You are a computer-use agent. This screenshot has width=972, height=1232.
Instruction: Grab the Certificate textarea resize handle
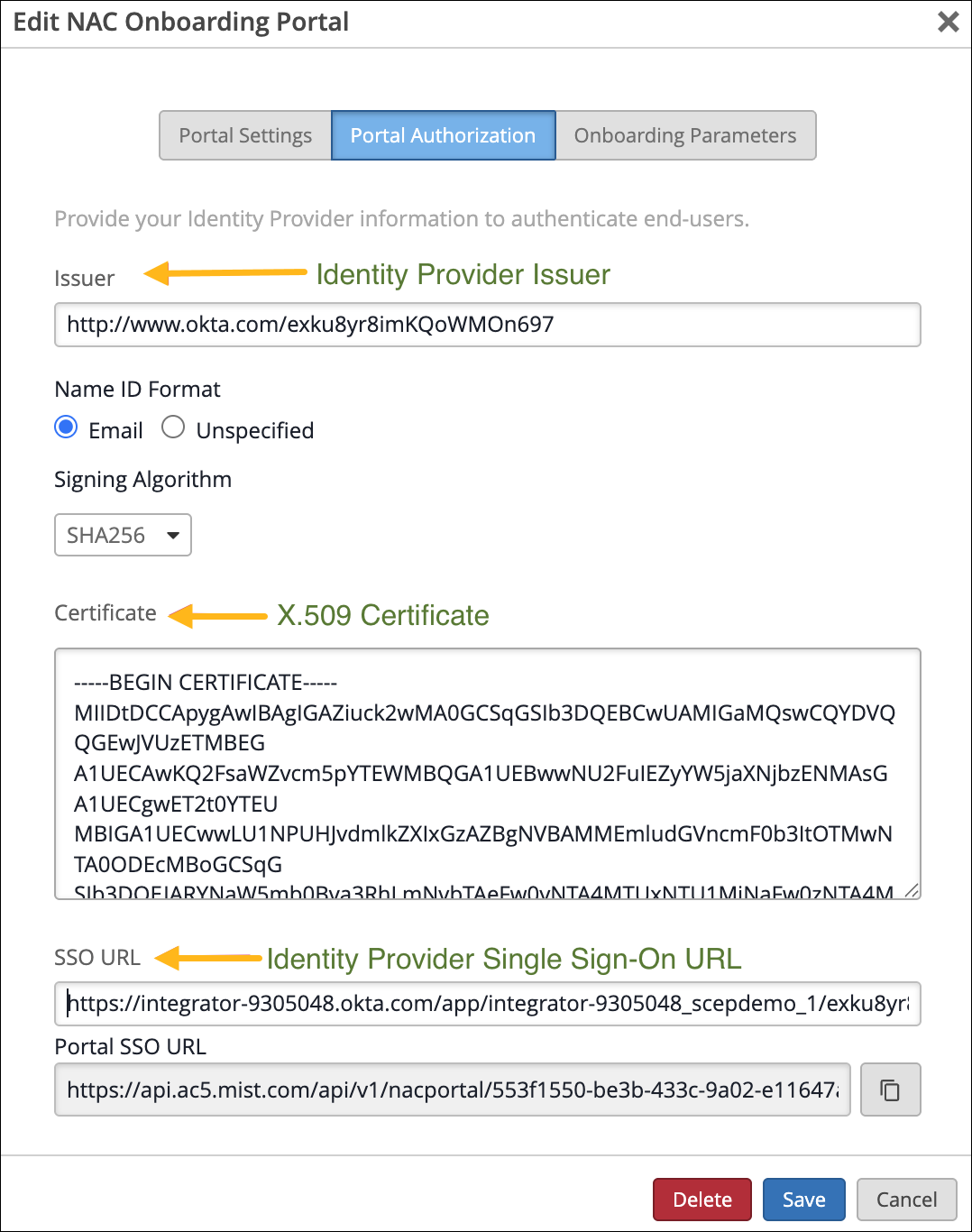[912, 891]
